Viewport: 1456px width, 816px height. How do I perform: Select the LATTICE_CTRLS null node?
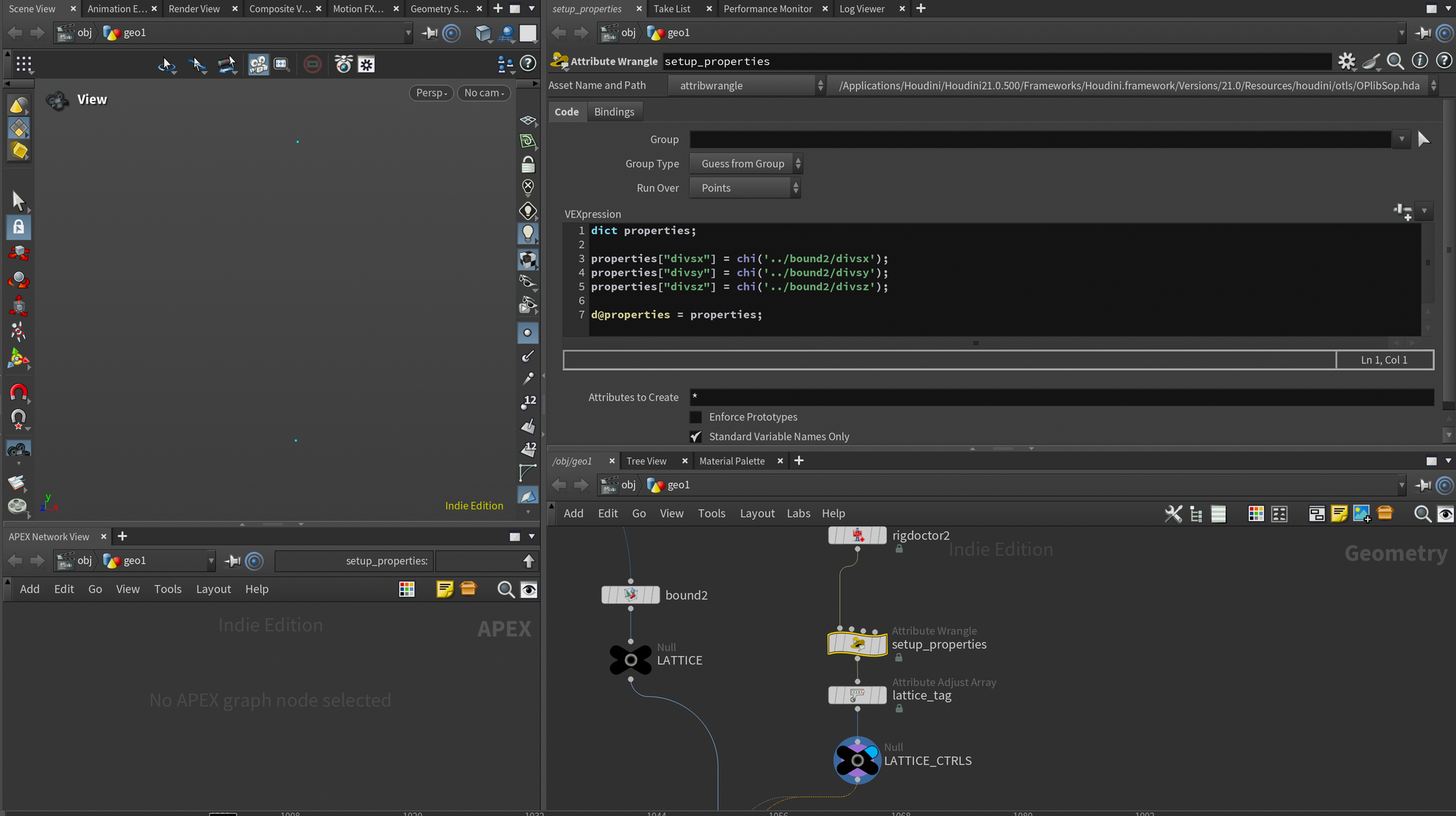pos(857,761)
